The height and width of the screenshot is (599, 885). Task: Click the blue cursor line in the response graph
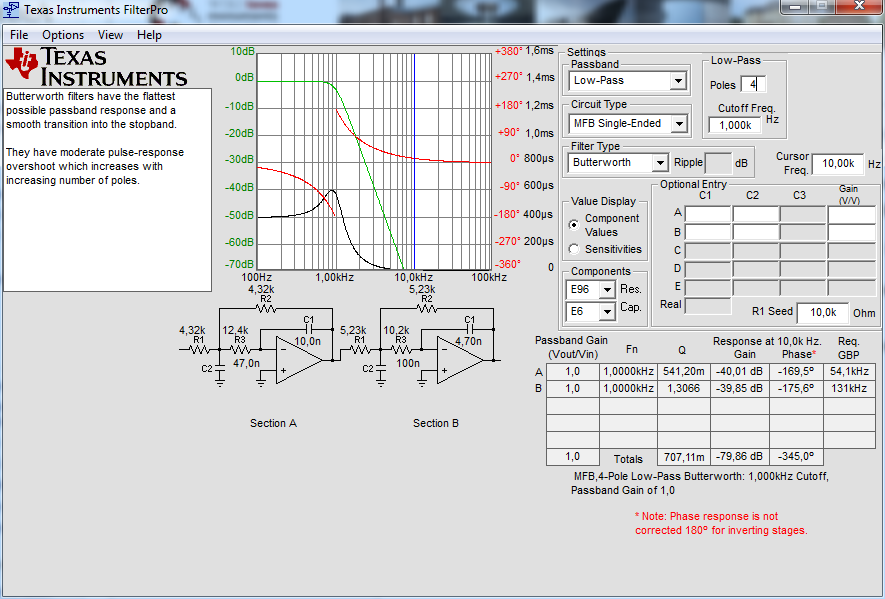coord(414,161)
